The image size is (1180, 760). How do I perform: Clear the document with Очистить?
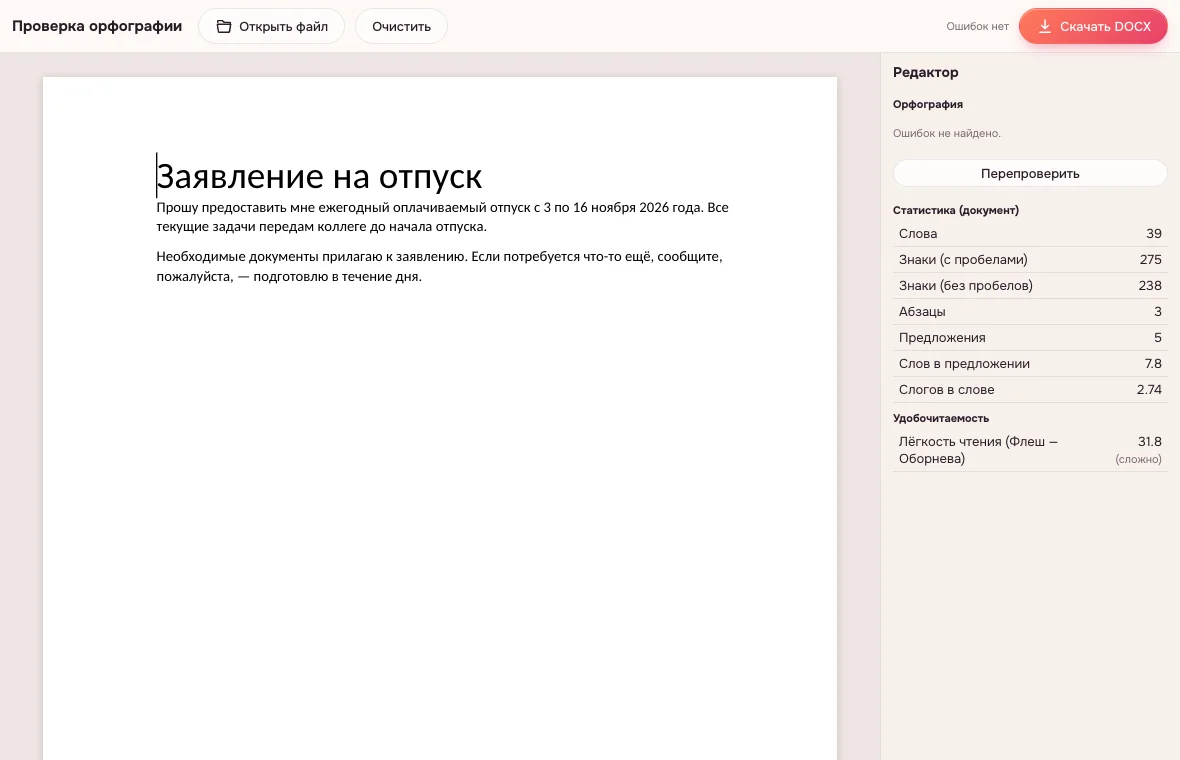tap(401, 26)
